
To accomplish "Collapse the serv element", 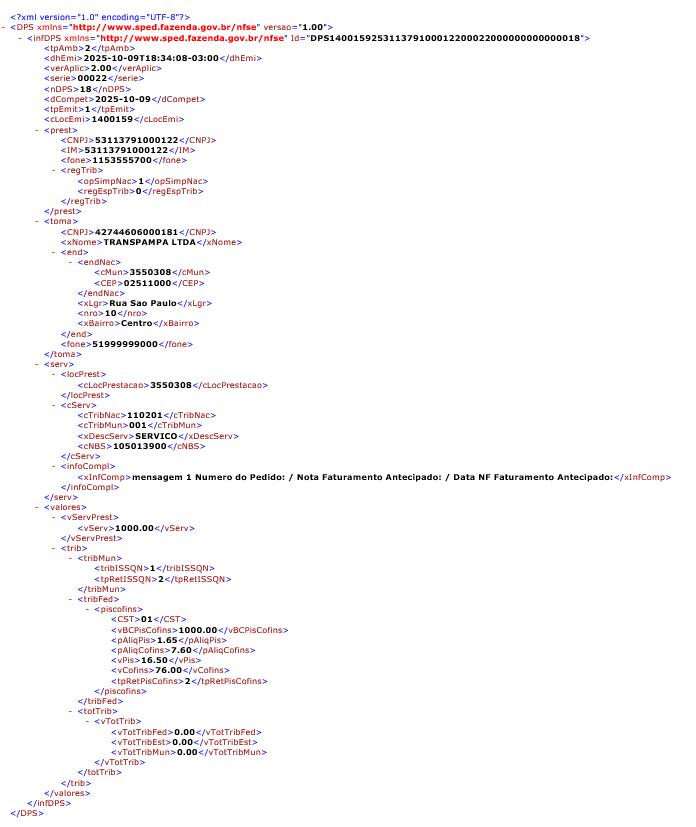I will point(37,364).
